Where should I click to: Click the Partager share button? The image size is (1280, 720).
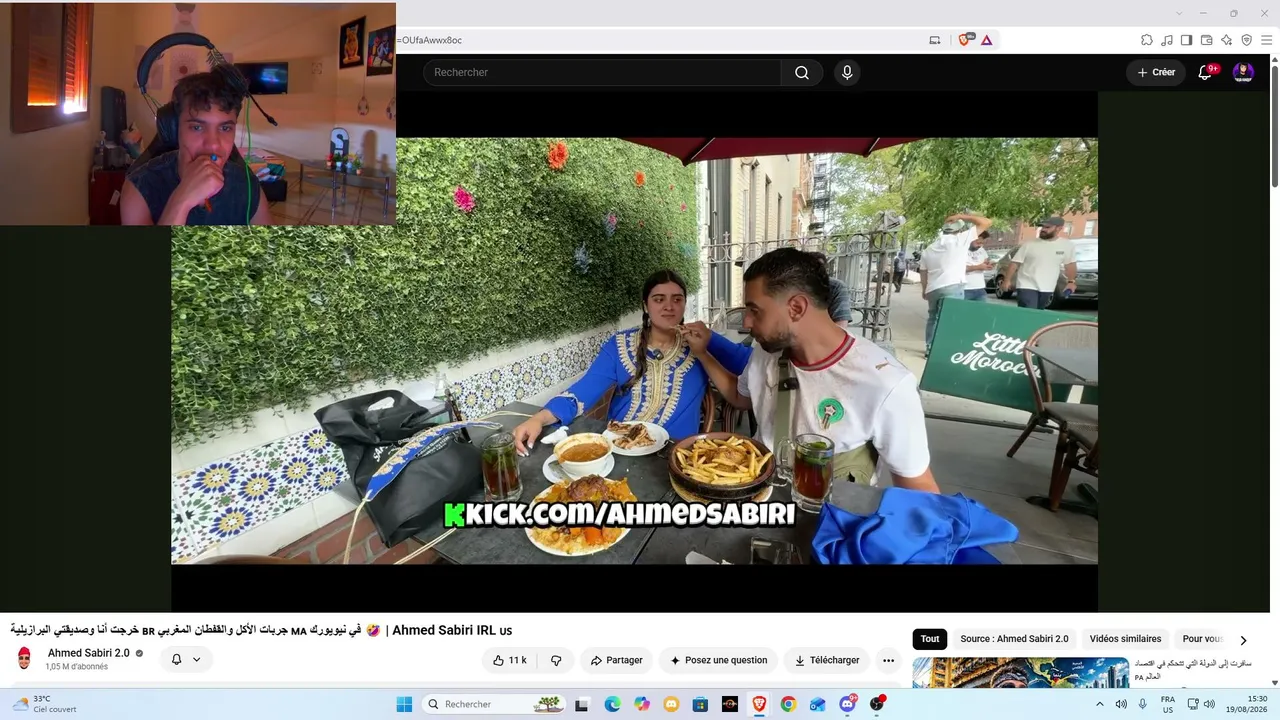pos(616,660)
